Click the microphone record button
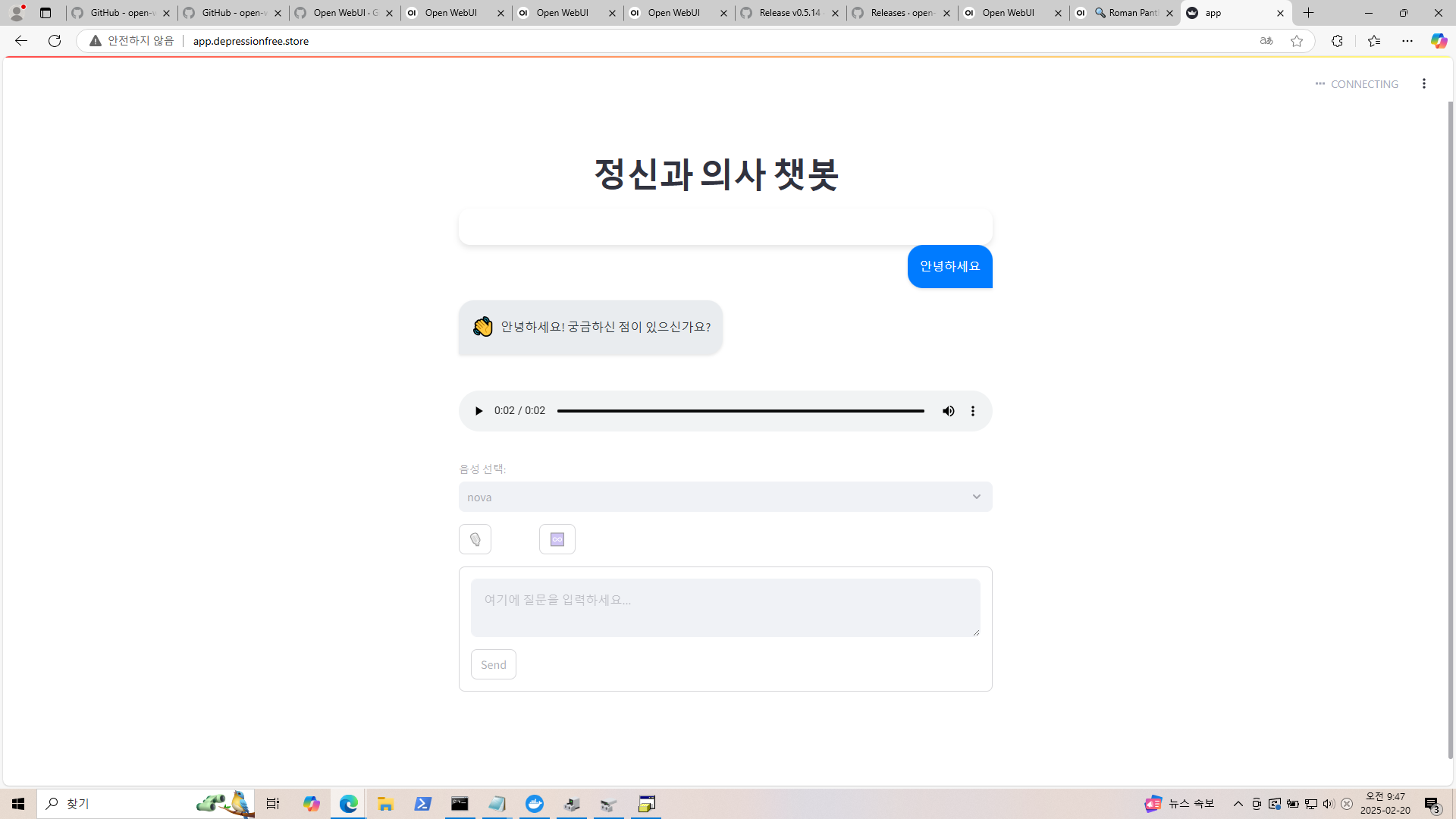This screenshot has width=1456, height=819. [475, 539]
